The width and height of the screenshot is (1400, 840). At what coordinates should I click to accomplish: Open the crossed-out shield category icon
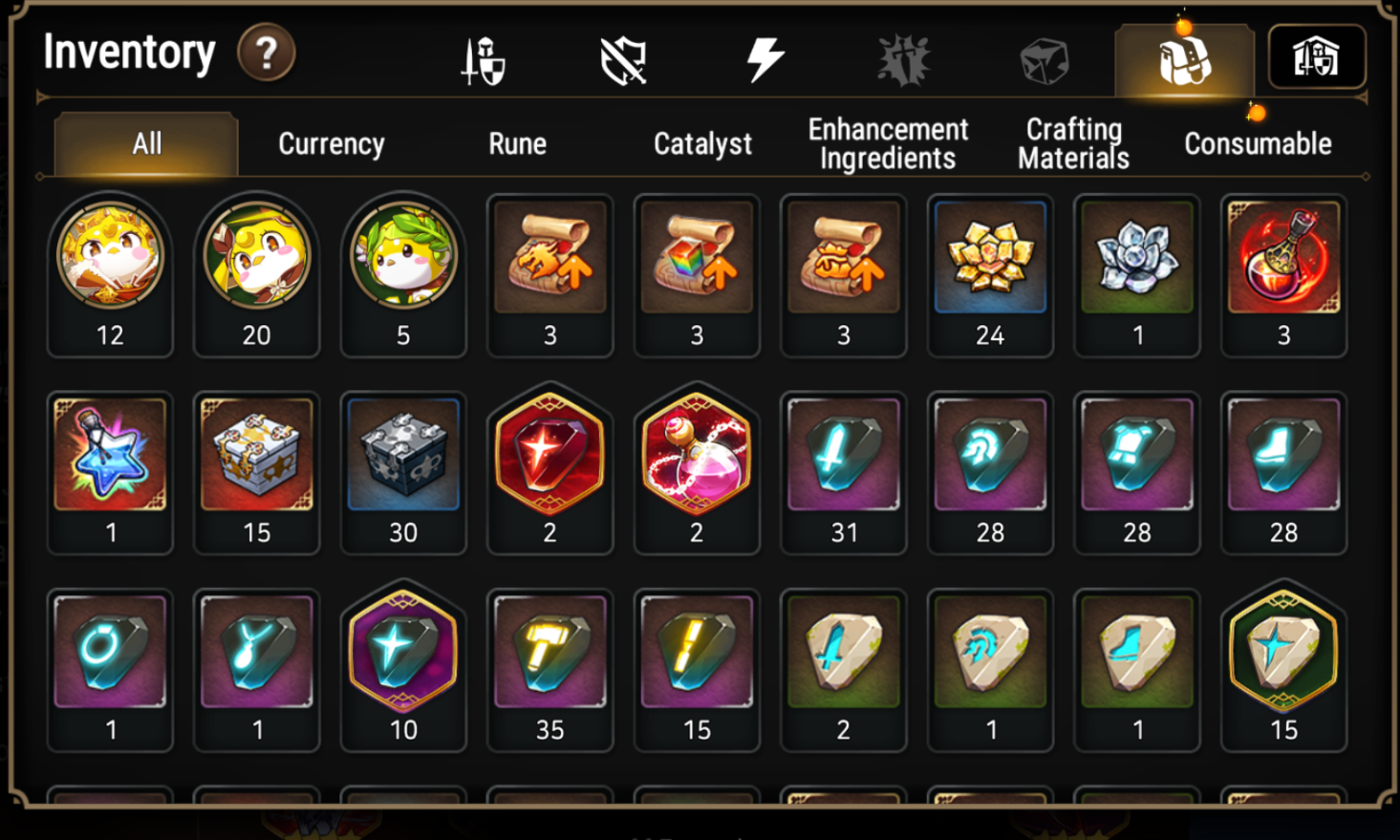point(624,61)
